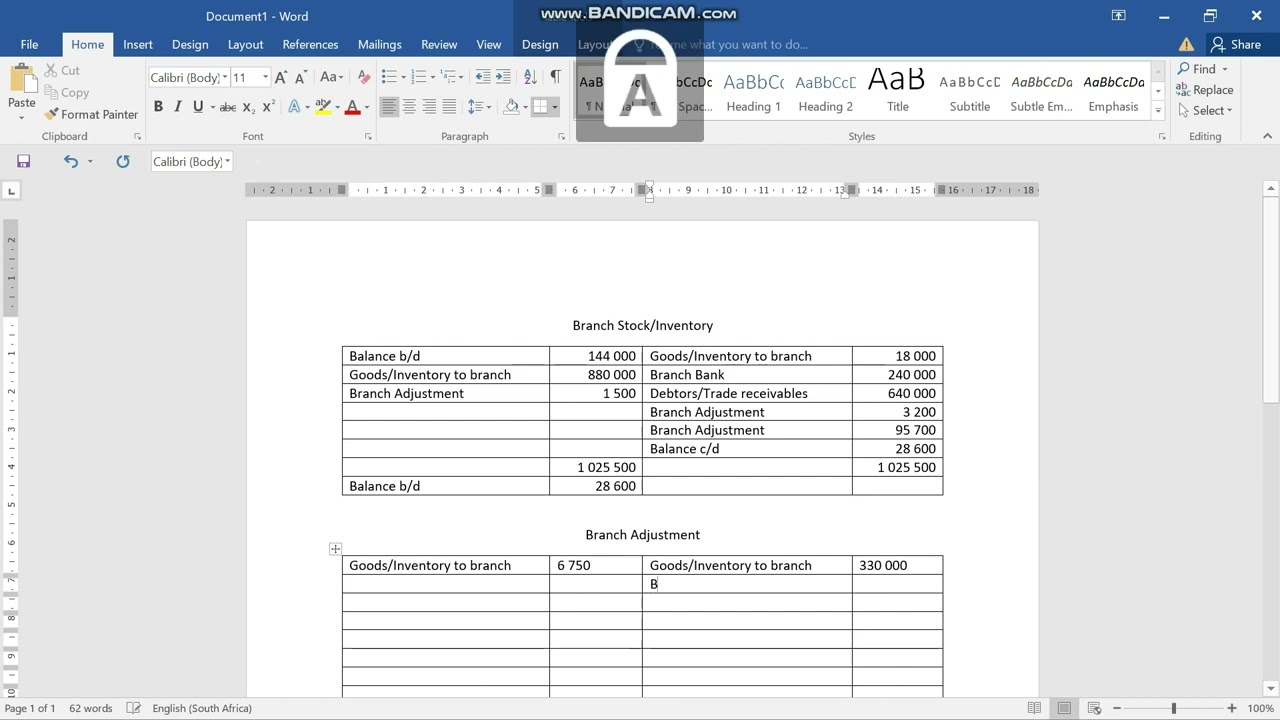Screen dimensions: 1280x720
Task: Redo the last action
Action: click(x=122, y=161)
